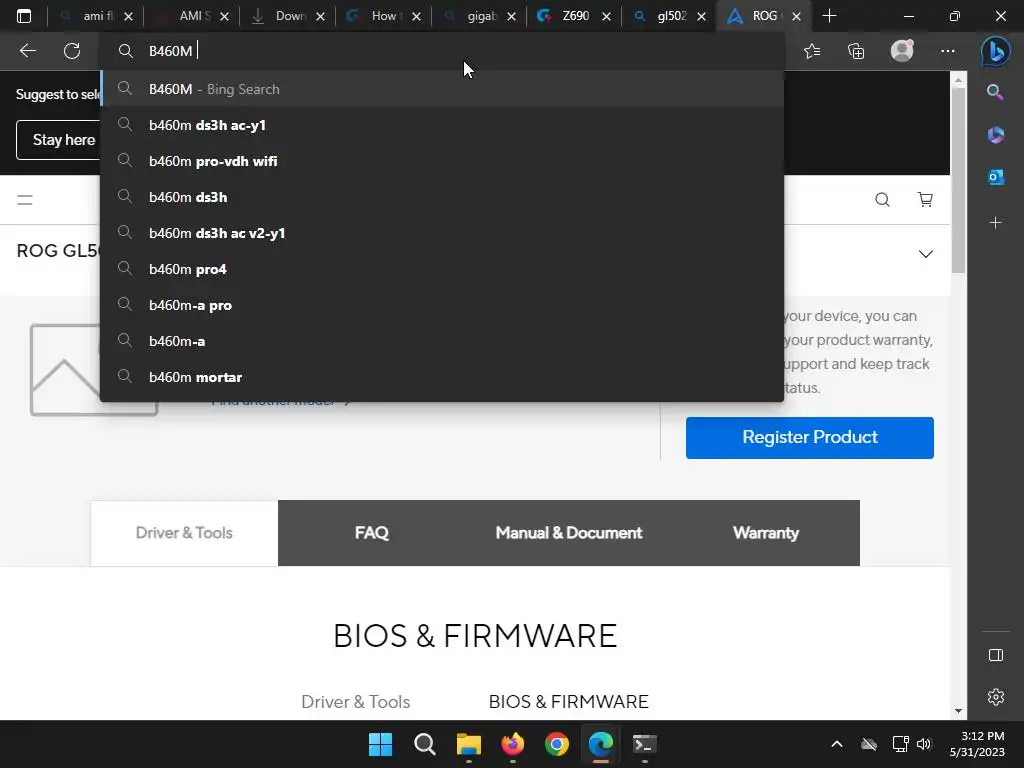Open Settings and more ellipsis menu
The width and height of the screenshot is (1024, 768).
tap(948, 51)
